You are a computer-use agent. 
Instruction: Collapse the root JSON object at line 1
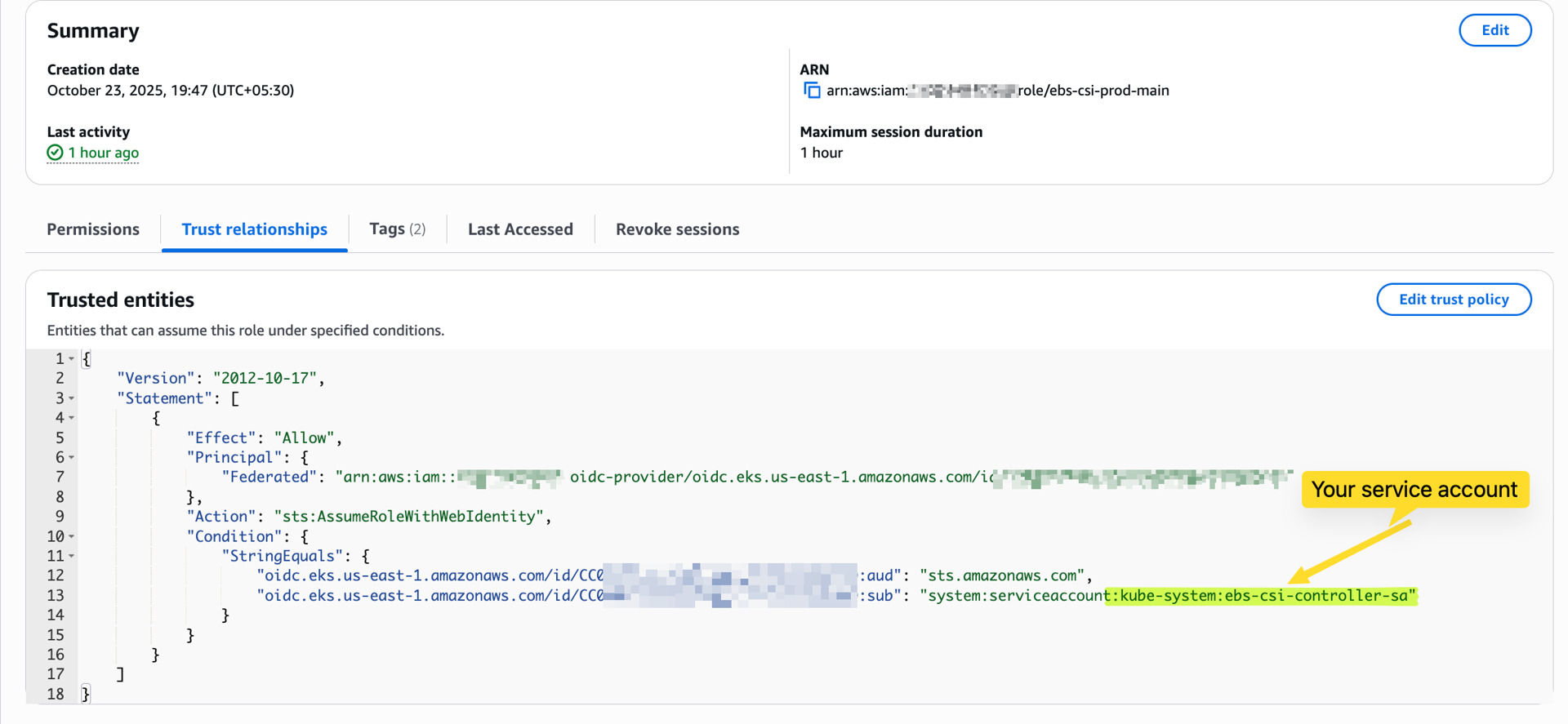pyautogui.click(x=72, y=359)
